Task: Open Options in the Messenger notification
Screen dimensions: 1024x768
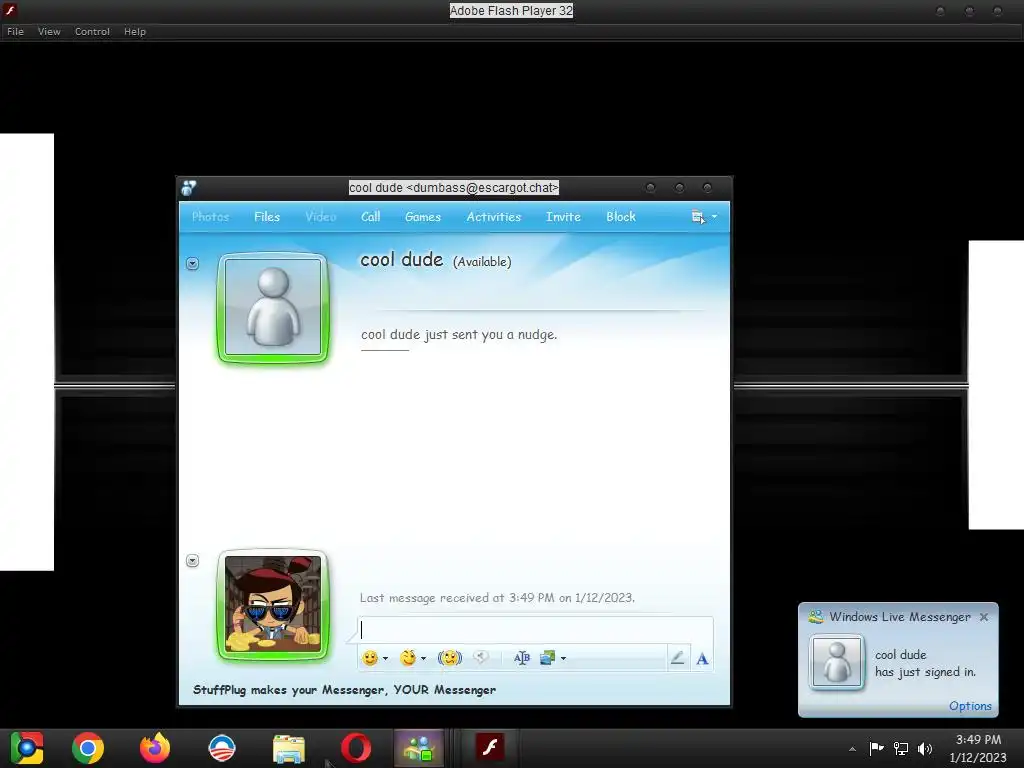Action: pyautogui.click(x=970, y=706)
